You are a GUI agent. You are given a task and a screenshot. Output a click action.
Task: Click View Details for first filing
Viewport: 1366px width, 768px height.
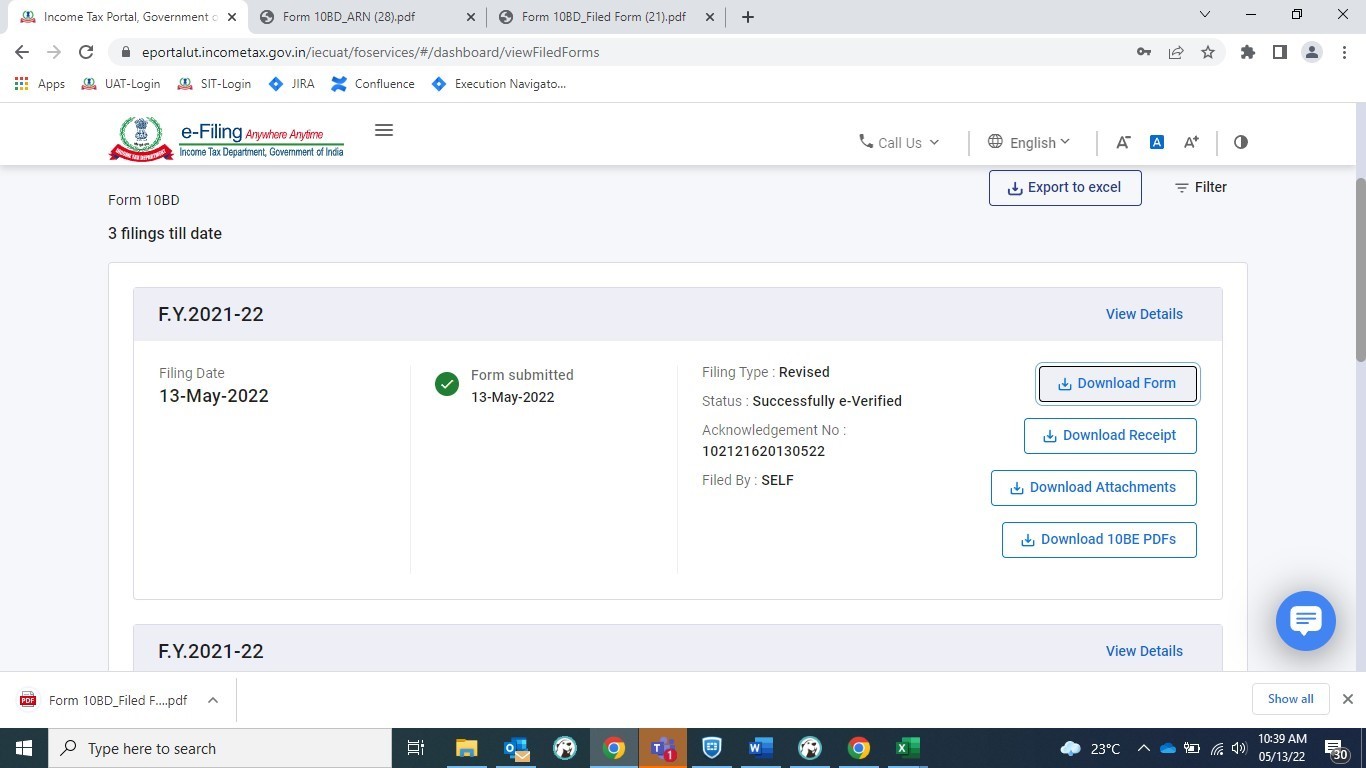(1144, 314)
